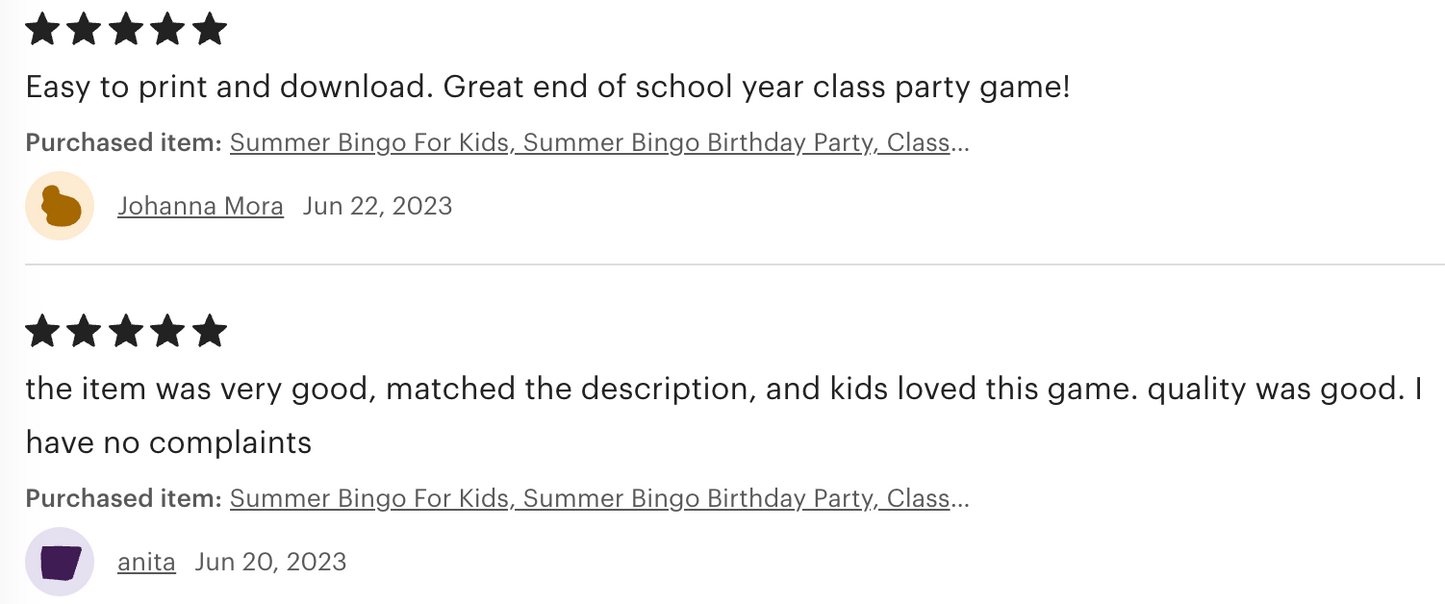This screenshot has width=1445, height=604.
Task: Click the Jun 22, 2023 review date
Action: pos(377,206)
